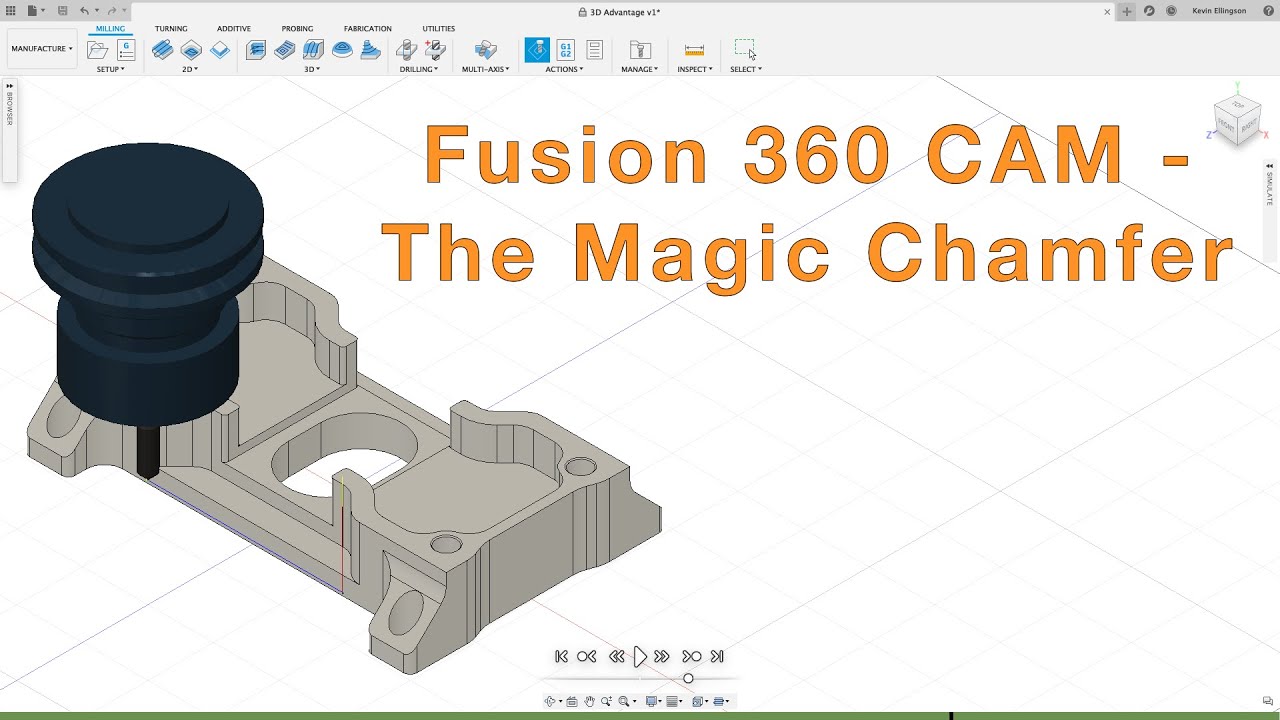The height and width of the screenshot is (720, 1280).
Task: Open the Tool Library manage icon
Action: (x=640, y=49)
